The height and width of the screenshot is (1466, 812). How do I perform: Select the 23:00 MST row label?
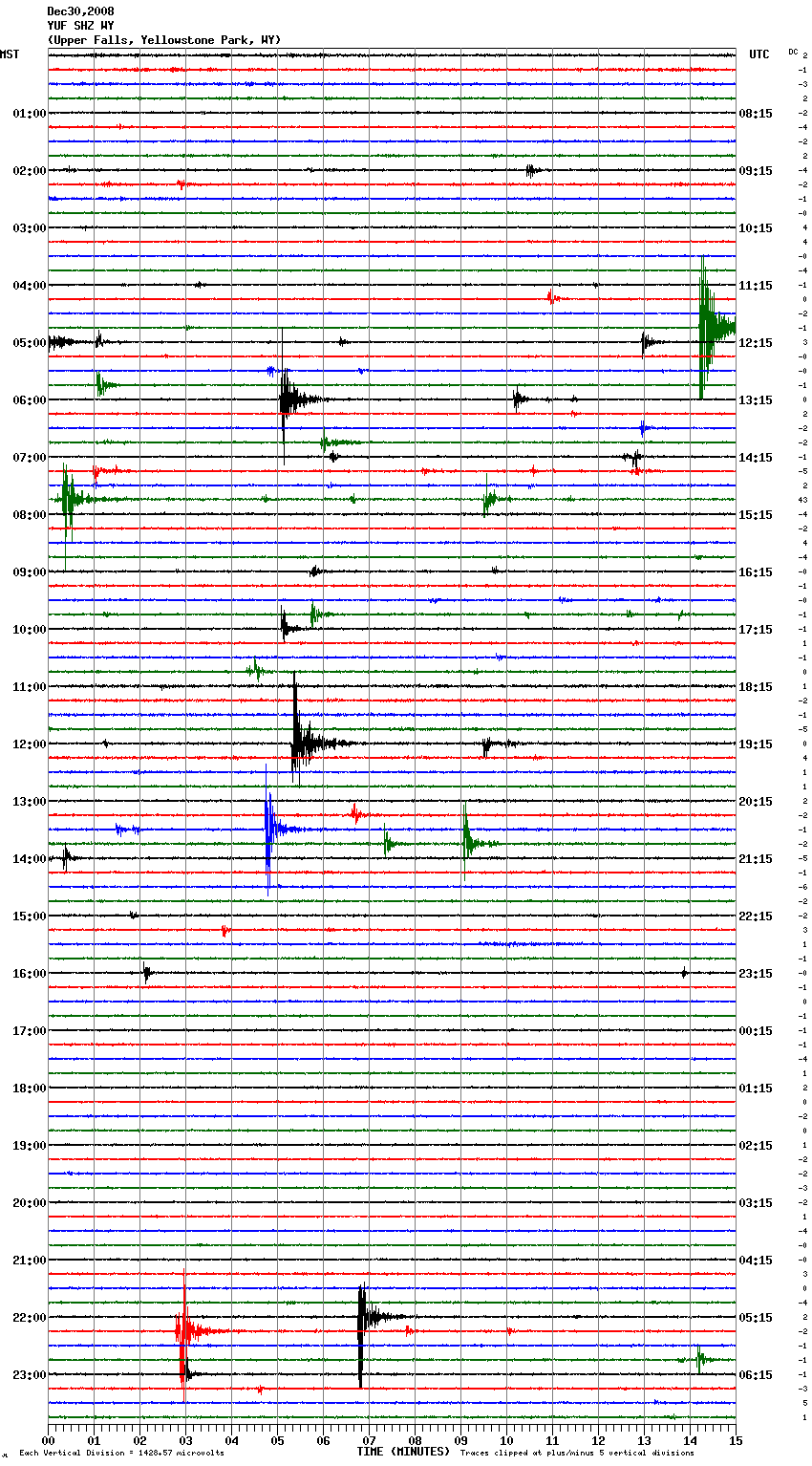point(29,1375)
